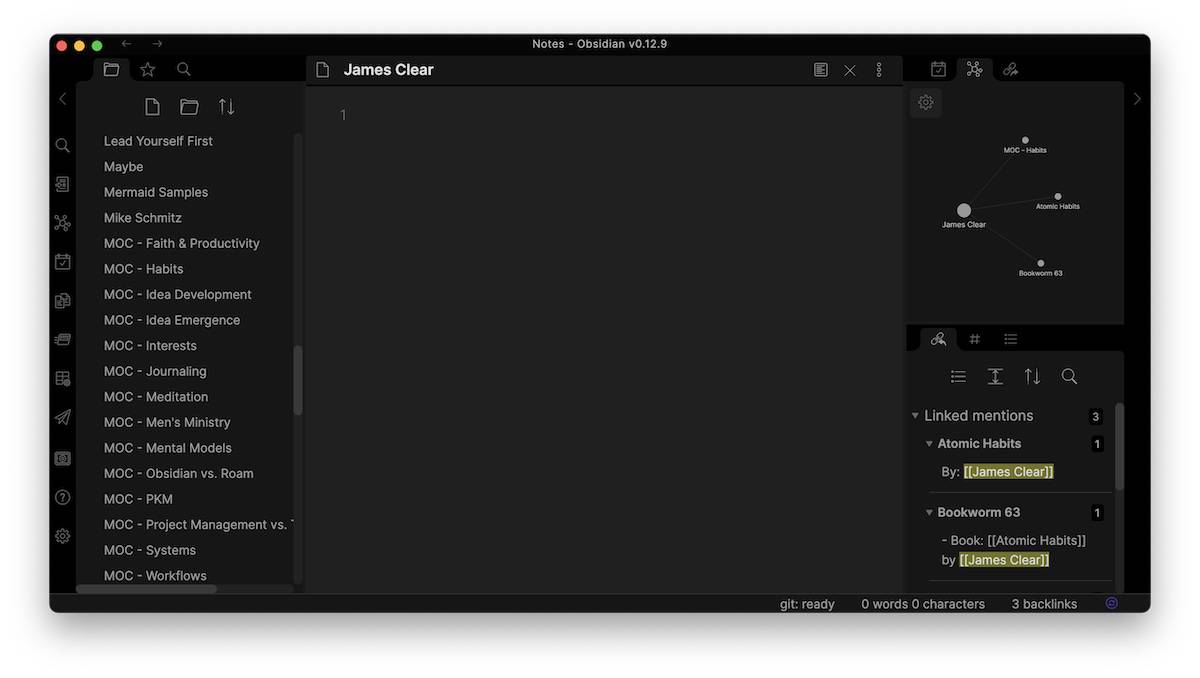Viewport: 1200px width, 678px height.
Task: Close the James Clear note pane
Action: point(850,70)
